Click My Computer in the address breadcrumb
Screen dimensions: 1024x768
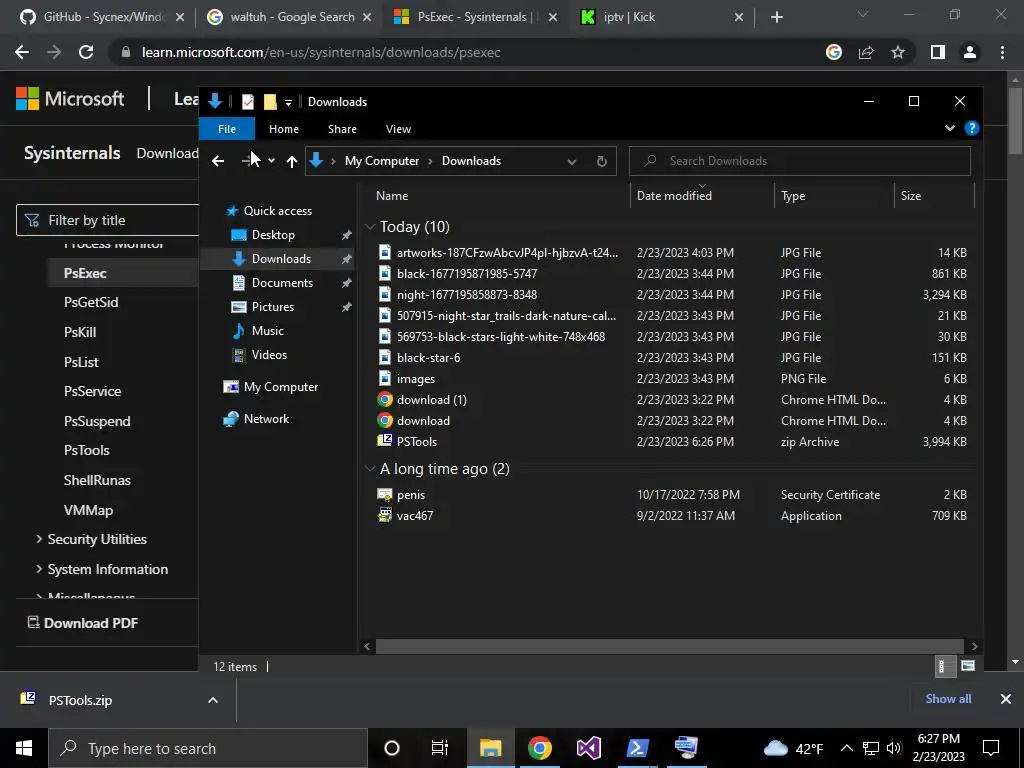381,161
